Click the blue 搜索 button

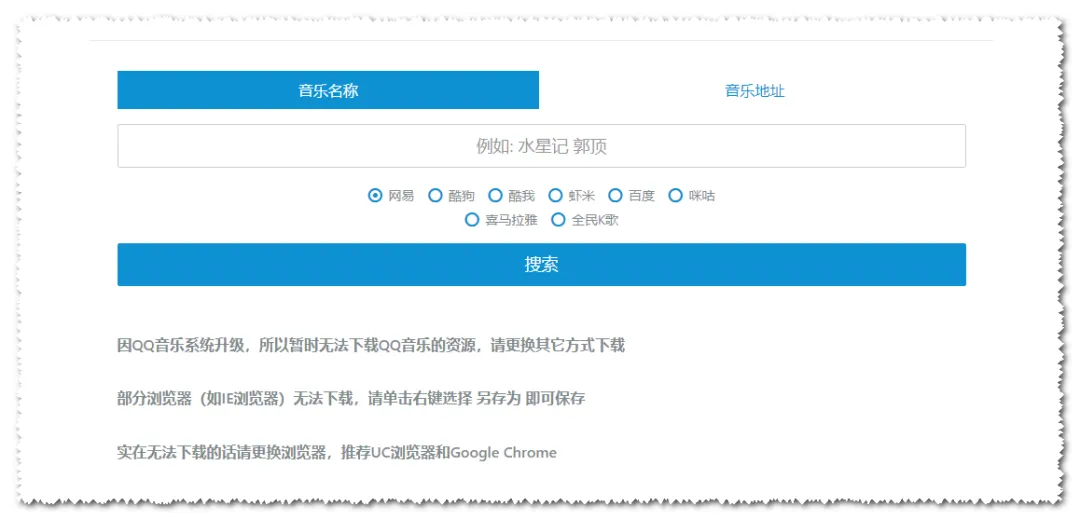click(x=541, y=264)
